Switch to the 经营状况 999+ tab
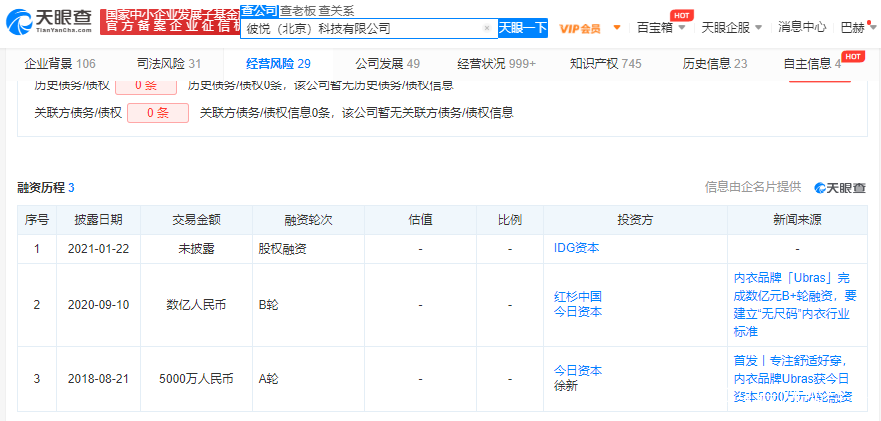Screen dimensions: 881x421 click(497, 64)
